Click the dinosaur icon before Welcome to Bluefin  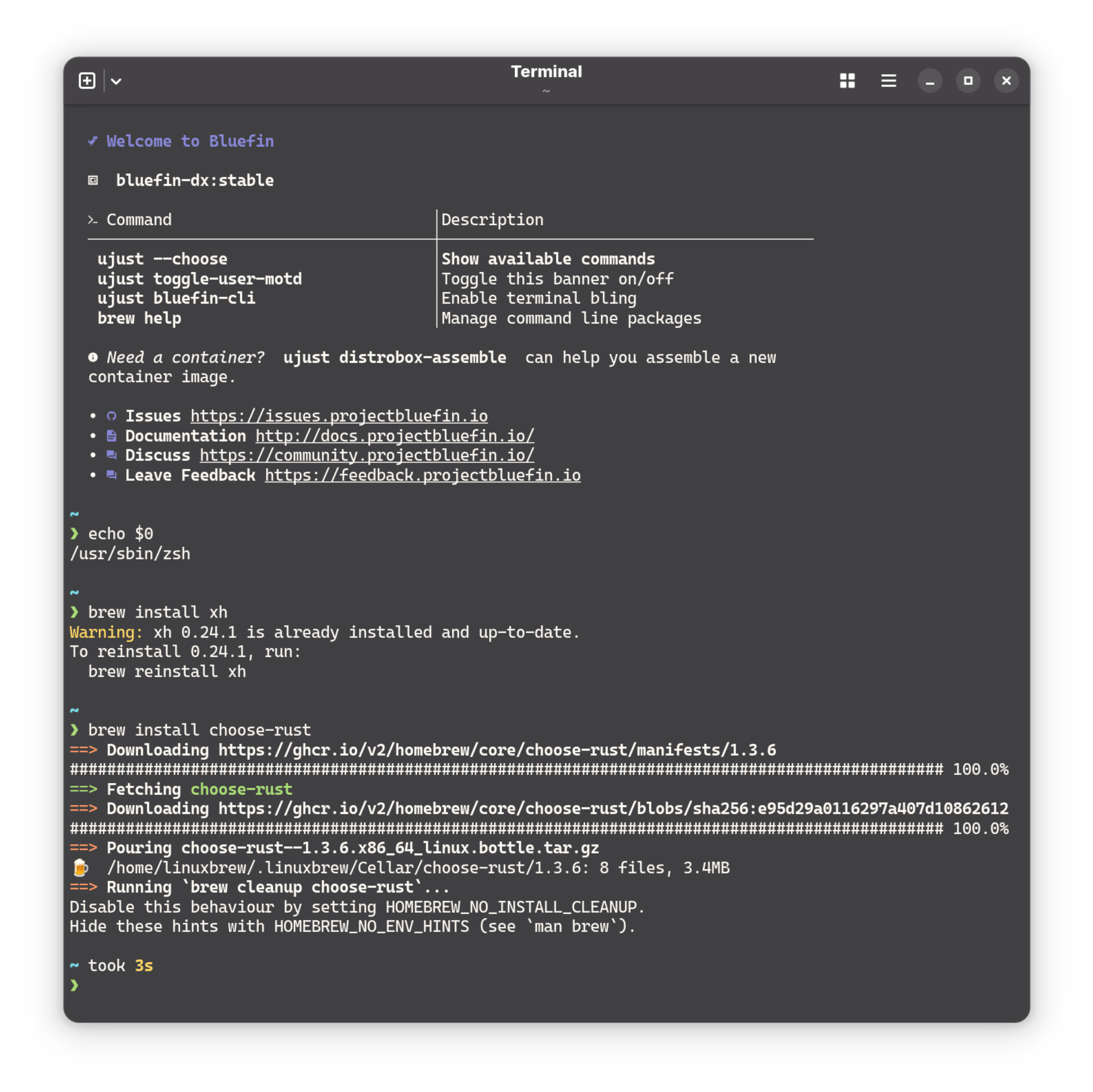93,141
